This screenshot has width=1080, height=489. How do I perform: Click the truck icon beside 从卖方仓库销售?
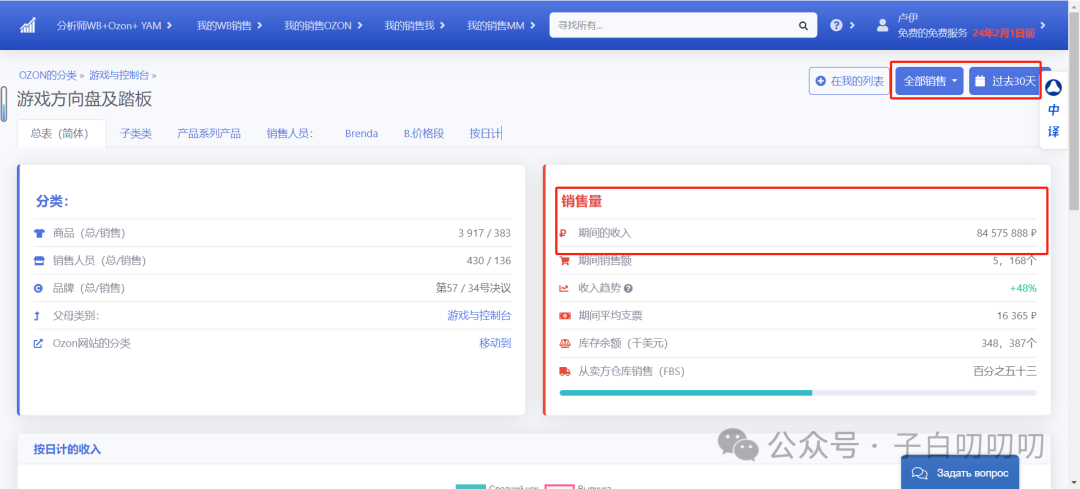[x=565, y=371]
